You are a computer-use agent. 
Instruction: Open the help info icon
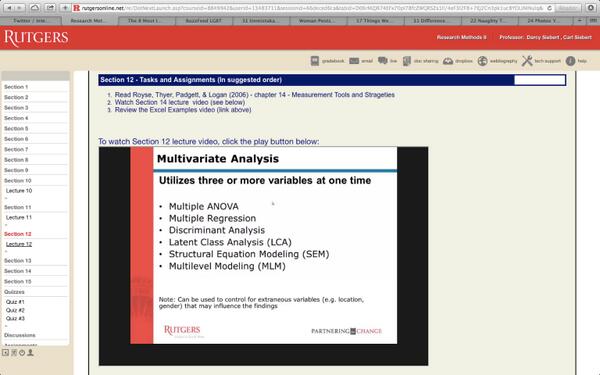571,60
